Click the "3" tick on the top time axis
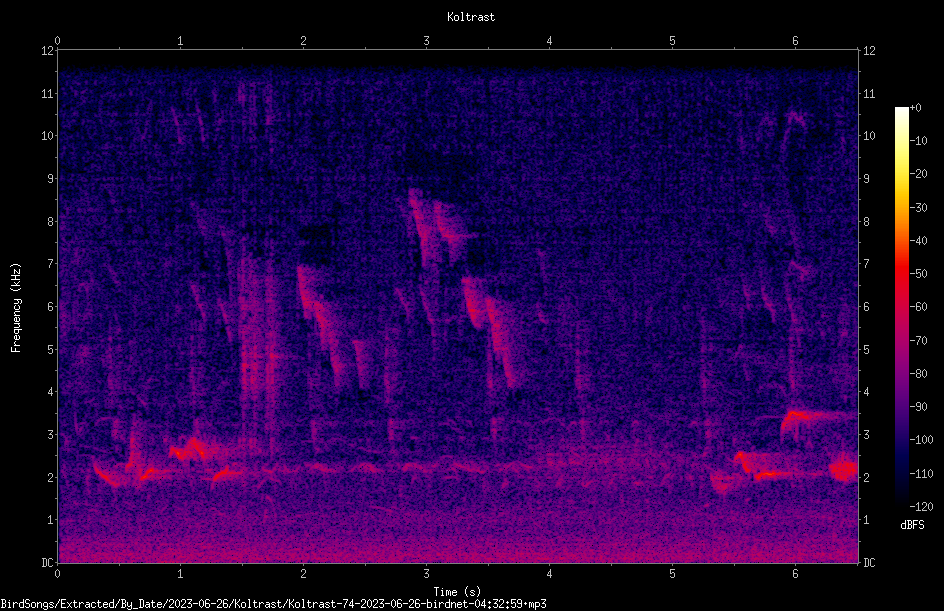The image size is (944, 611). pyautogui.click(x=426, y=41)
